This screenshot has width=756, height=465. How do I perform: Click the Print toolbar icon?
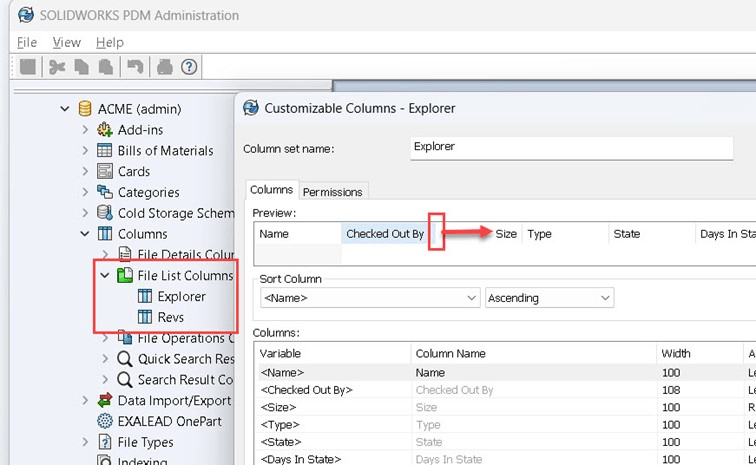[x=164, y=67]
